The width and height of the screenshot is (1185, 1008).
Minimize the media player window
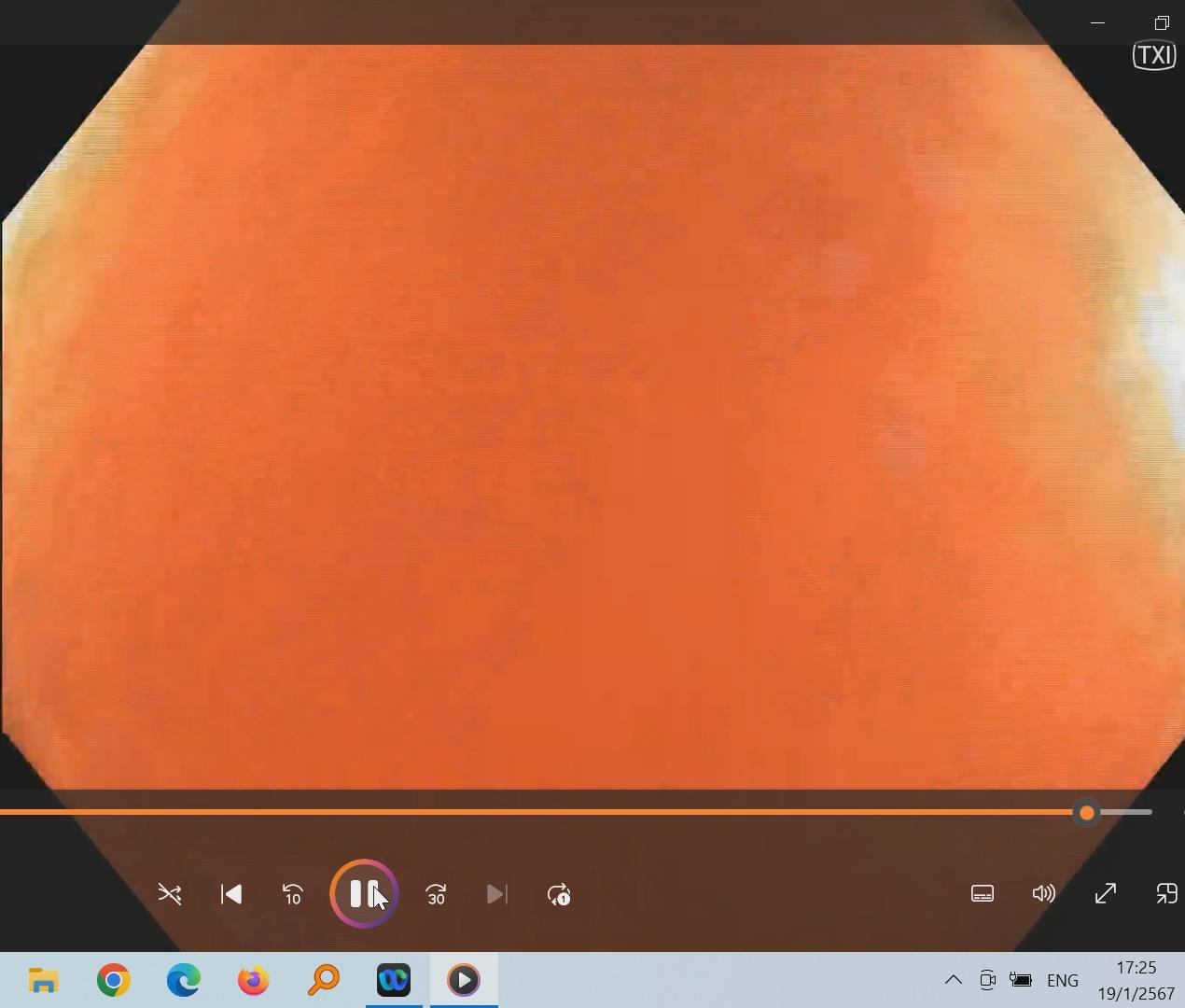[x=1098, y=22]
